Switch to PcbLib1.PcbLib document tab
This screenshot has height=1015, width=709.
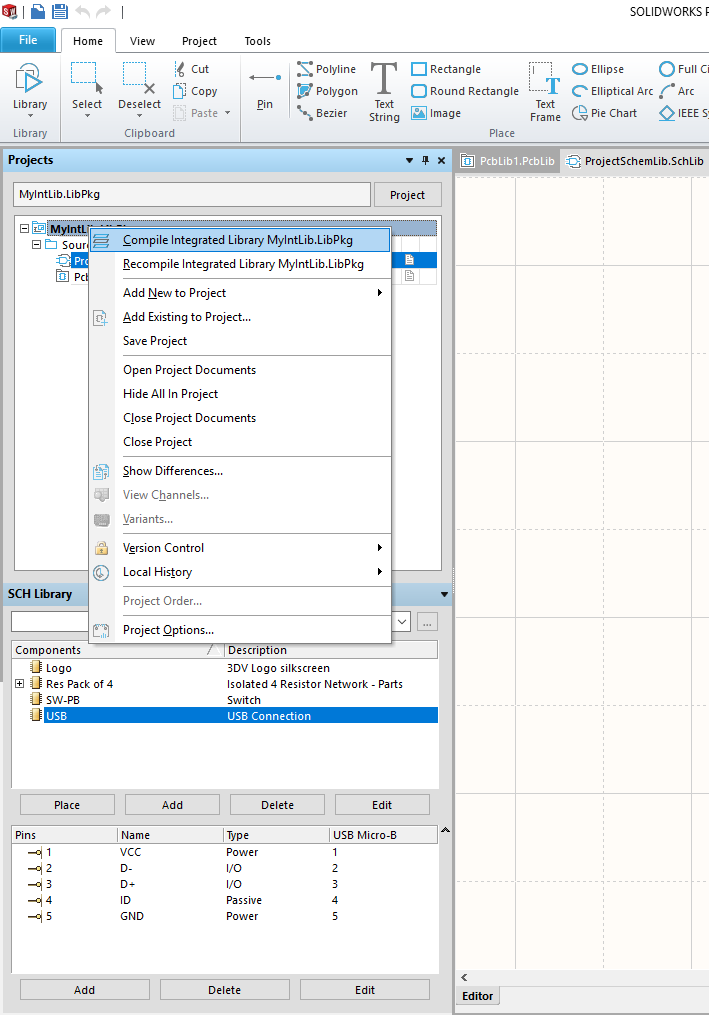pos(508,161)
